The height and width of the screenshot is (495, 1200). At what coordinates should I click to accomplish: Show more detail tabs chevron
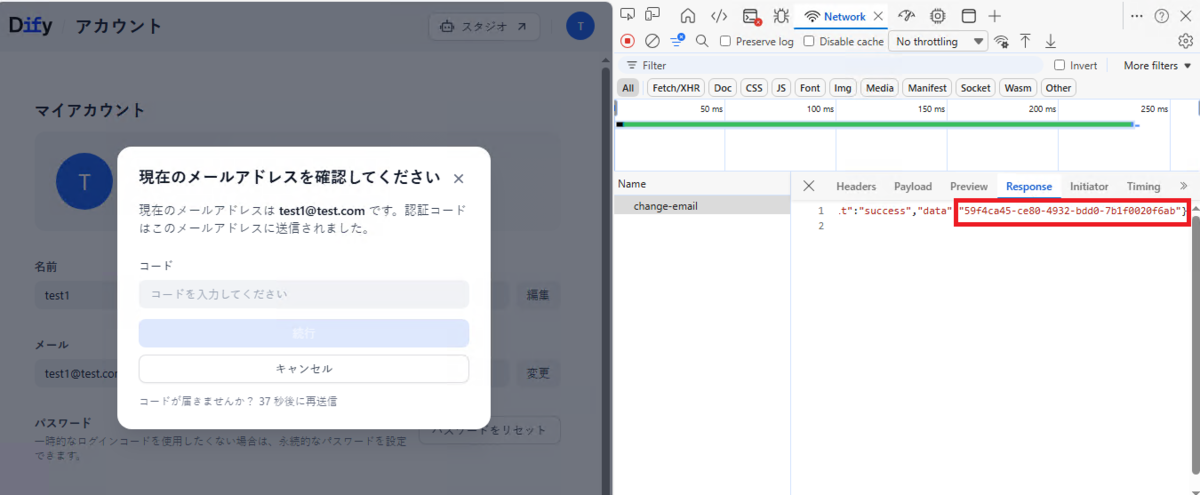(1184, 186)
